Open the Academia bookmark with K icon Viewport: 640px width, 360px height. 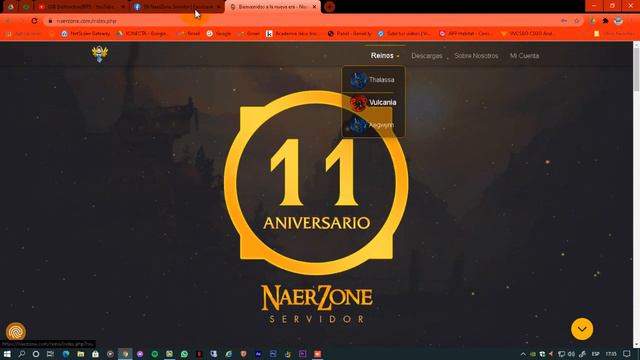[293, 33]
